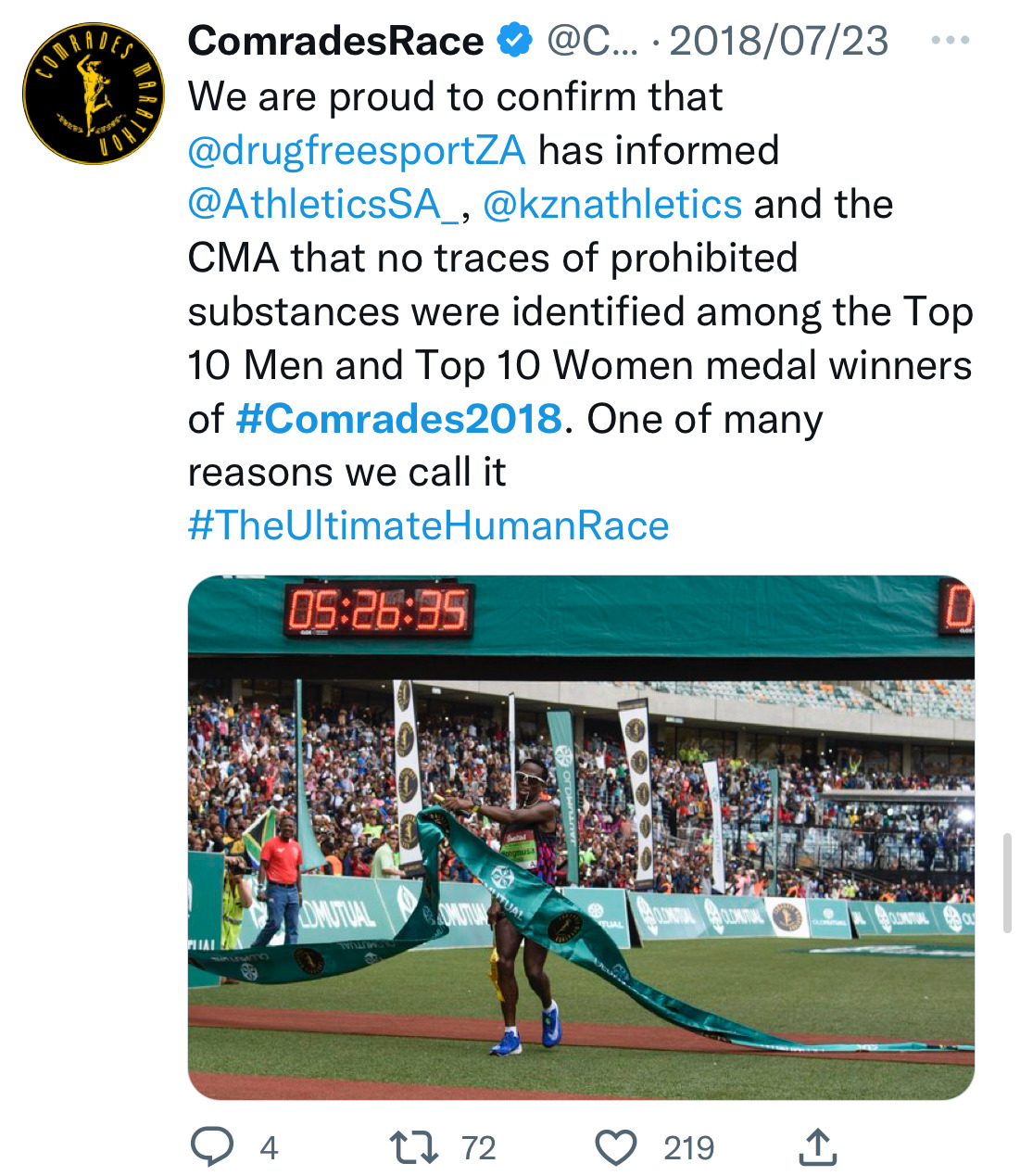Open the three-dot more options menu
Screen dimensions: 1020x1176
[x=950, y=41]
